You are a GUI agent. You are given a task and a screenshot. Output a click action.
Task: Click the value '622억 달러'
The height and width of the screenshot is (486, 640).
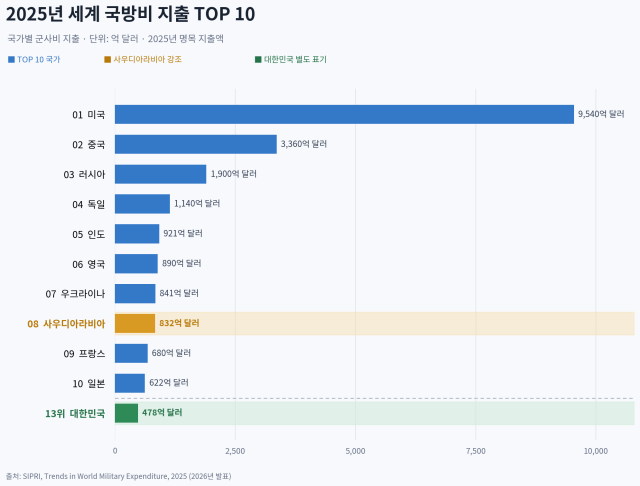pyautogui.click(x=169, y=382)
